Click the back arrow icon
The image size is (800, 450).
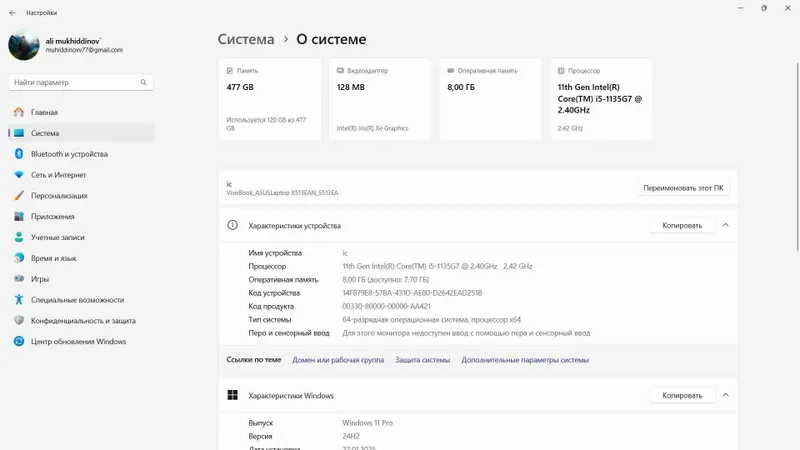click(12, 13)
